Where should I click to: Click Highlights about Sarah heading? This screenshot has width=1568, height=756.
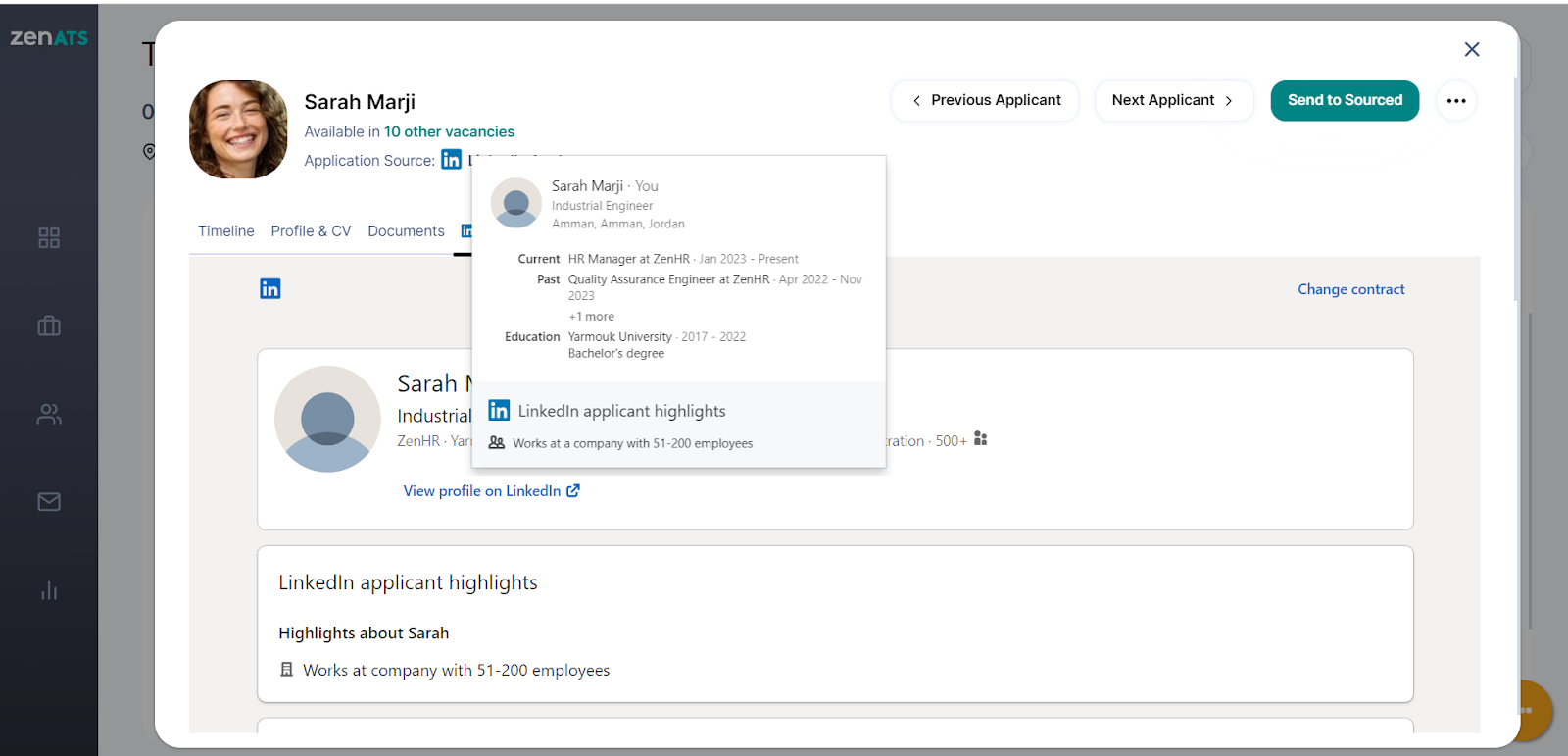tap(364, 633)
